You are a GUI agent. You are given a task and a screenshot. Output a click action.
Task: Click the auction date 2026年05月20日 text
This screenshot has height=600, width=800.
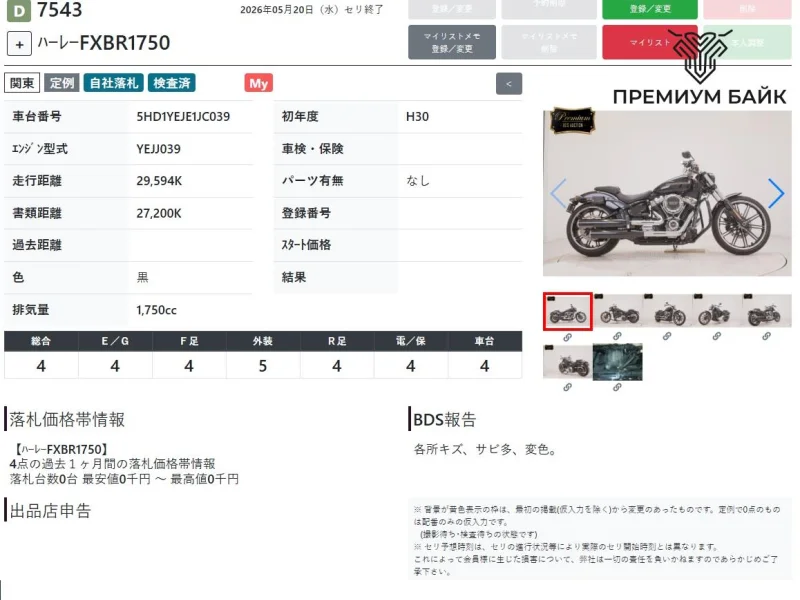pos(277,10)
